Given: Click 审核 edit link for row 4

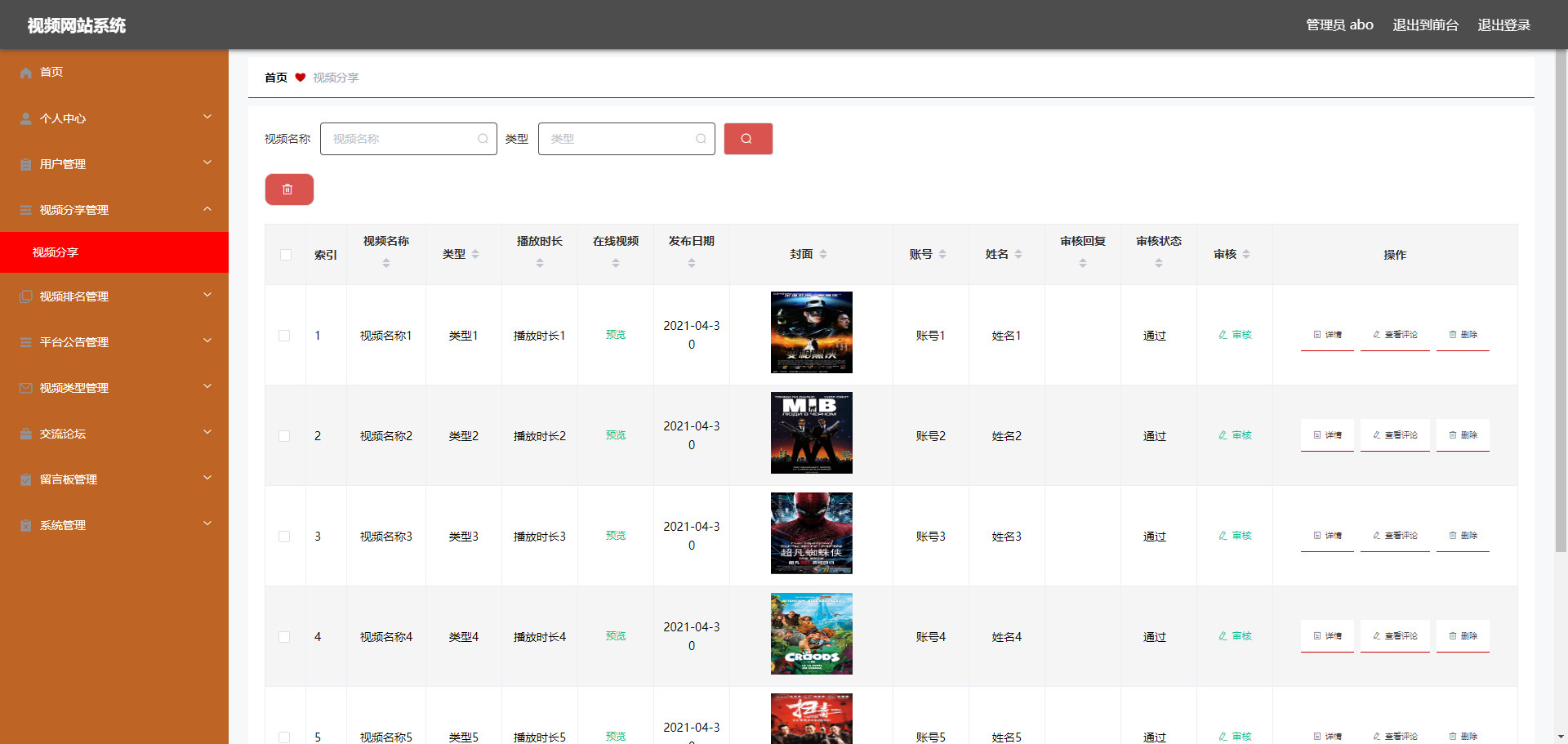Looking at the screenshot, I should (x=1235, y=636).
